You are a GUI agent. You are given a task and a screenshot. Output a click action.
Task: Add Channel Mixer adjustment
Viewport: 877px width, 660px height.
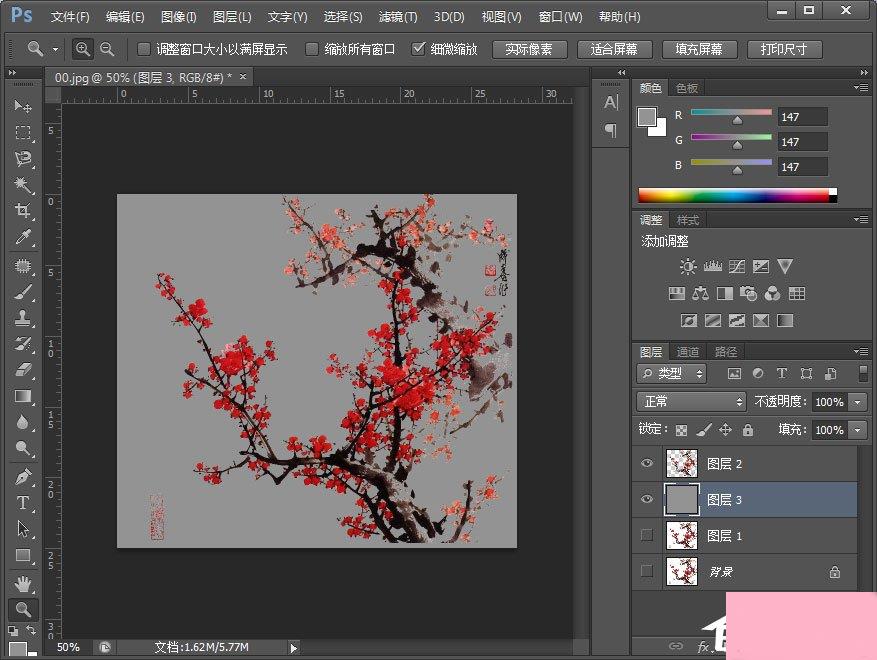tap(772, 293)
